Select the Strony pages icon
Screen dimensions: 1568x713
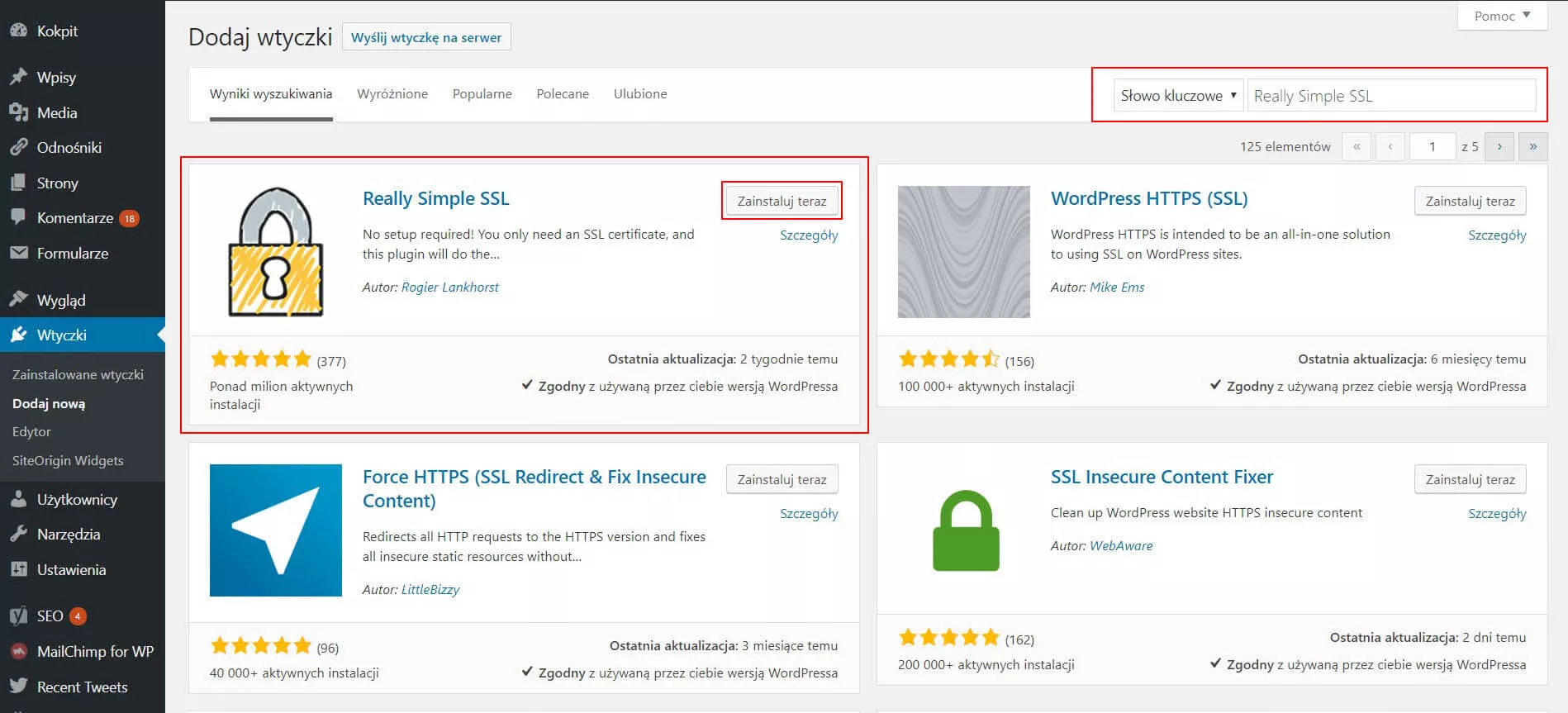[18, 183]
